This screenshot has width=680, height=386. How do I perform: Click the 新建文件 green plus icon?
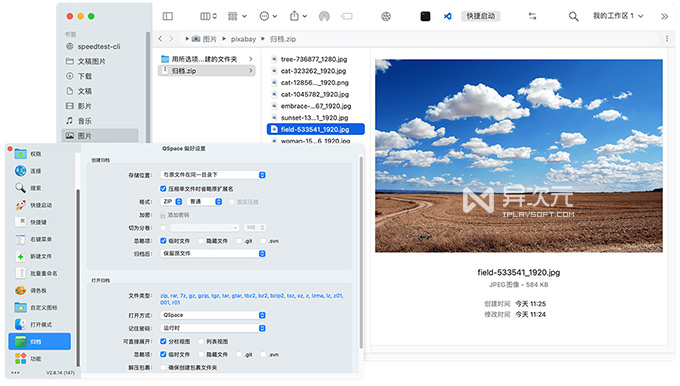(x=20, y=256)
